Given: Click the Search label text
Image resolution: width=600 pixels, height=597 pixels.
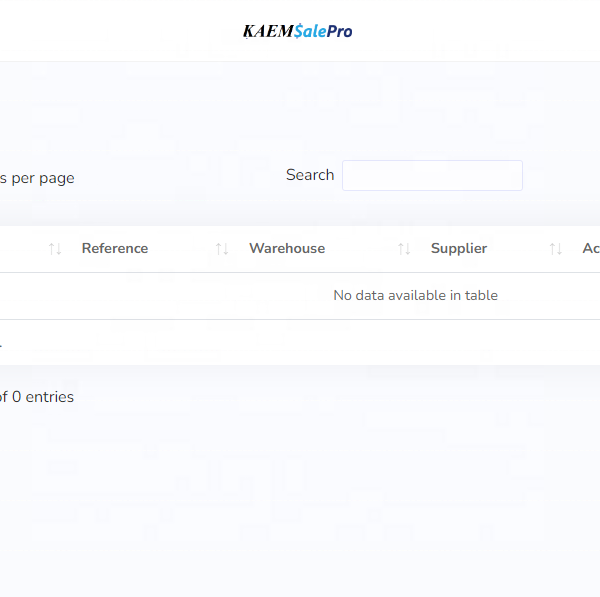Looking at the screenshot, I should pyautogui.click(x=310, y=175).
